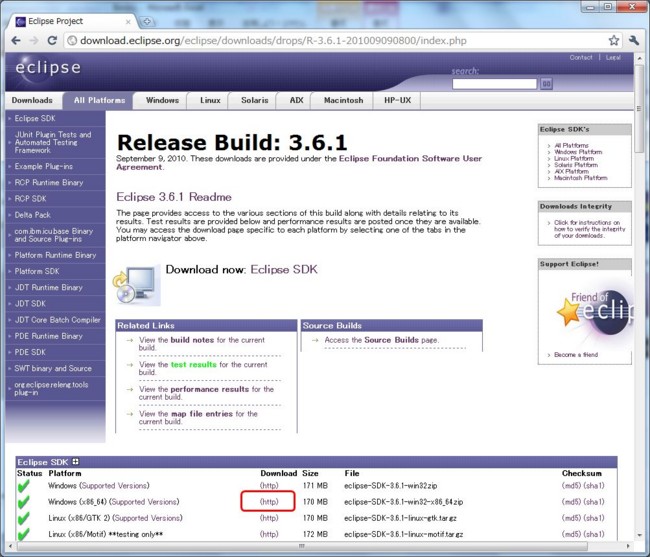Open the Contact link in header
The height and width of the screenshot is (557, 650).
pyautogui.click(x=581, y=58)
